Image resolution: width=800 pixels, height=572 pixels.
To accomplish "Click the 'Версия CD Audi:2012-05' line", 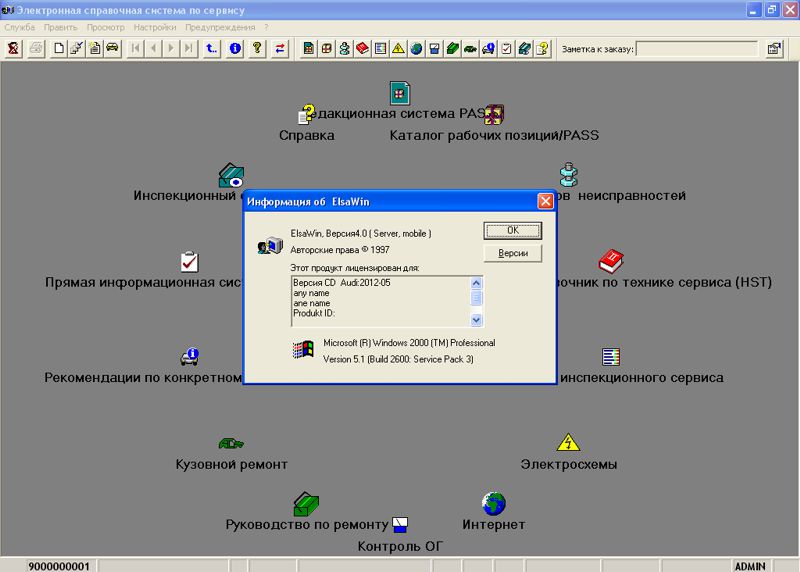I will point(341,283).
